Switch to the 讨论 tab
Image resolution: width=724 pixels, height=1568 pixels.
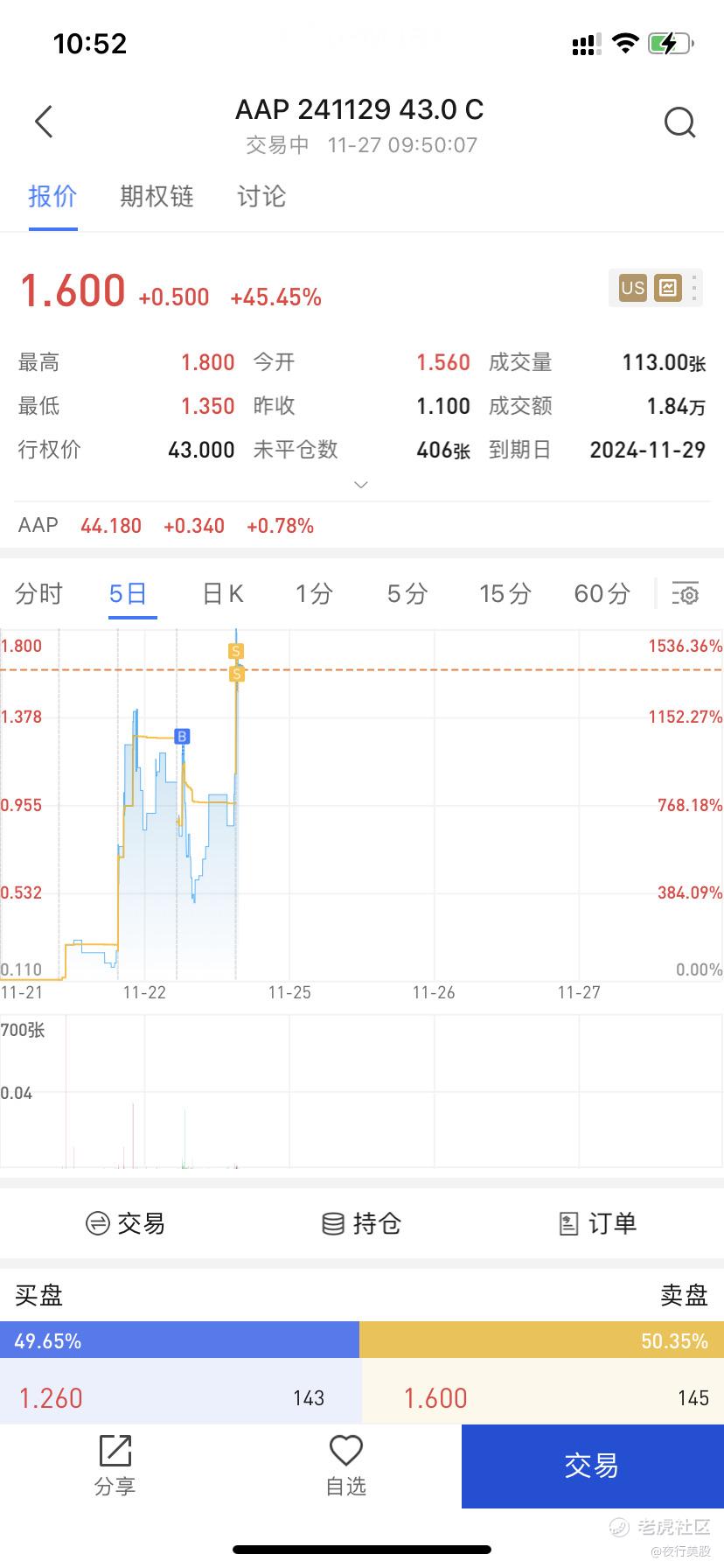[x=261, y=197]
